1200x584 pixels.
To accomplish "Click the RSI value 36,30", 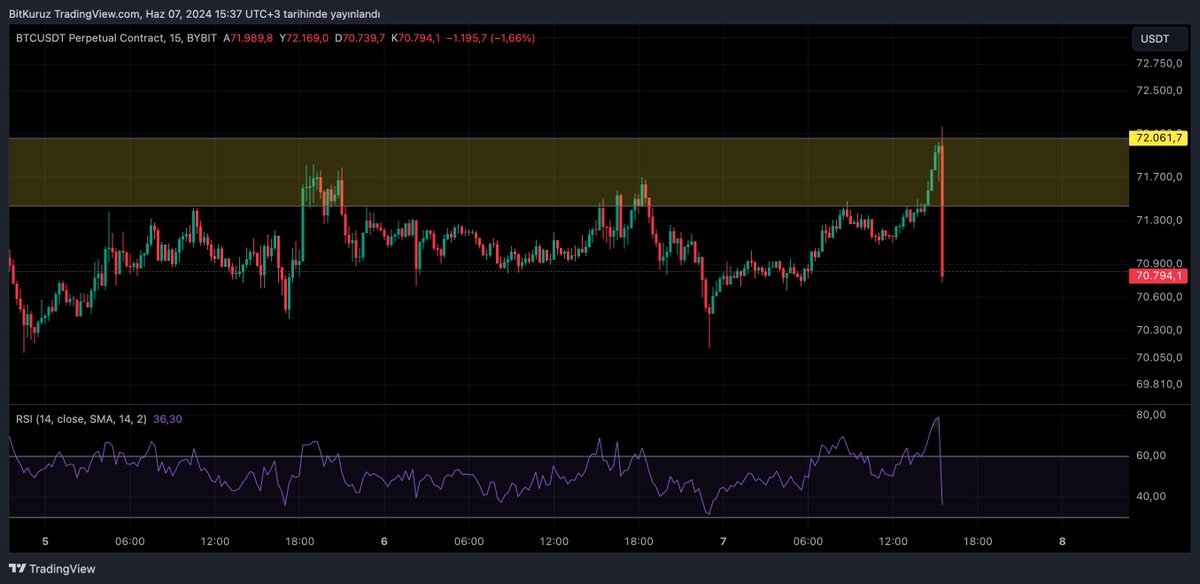I will click(x=168, y=419).
